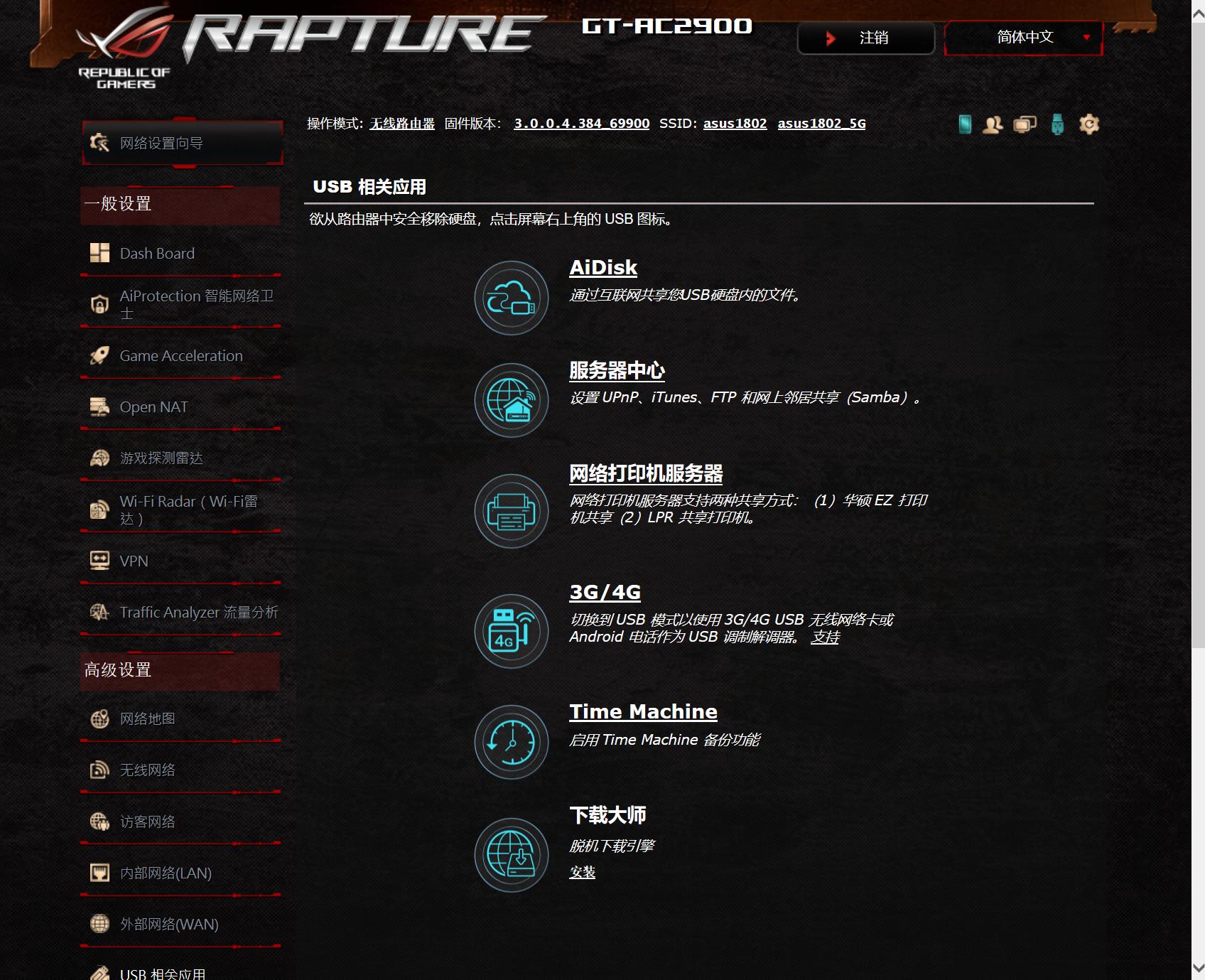Click the 下载大师 download globe icon

click(x=512, y=855)
